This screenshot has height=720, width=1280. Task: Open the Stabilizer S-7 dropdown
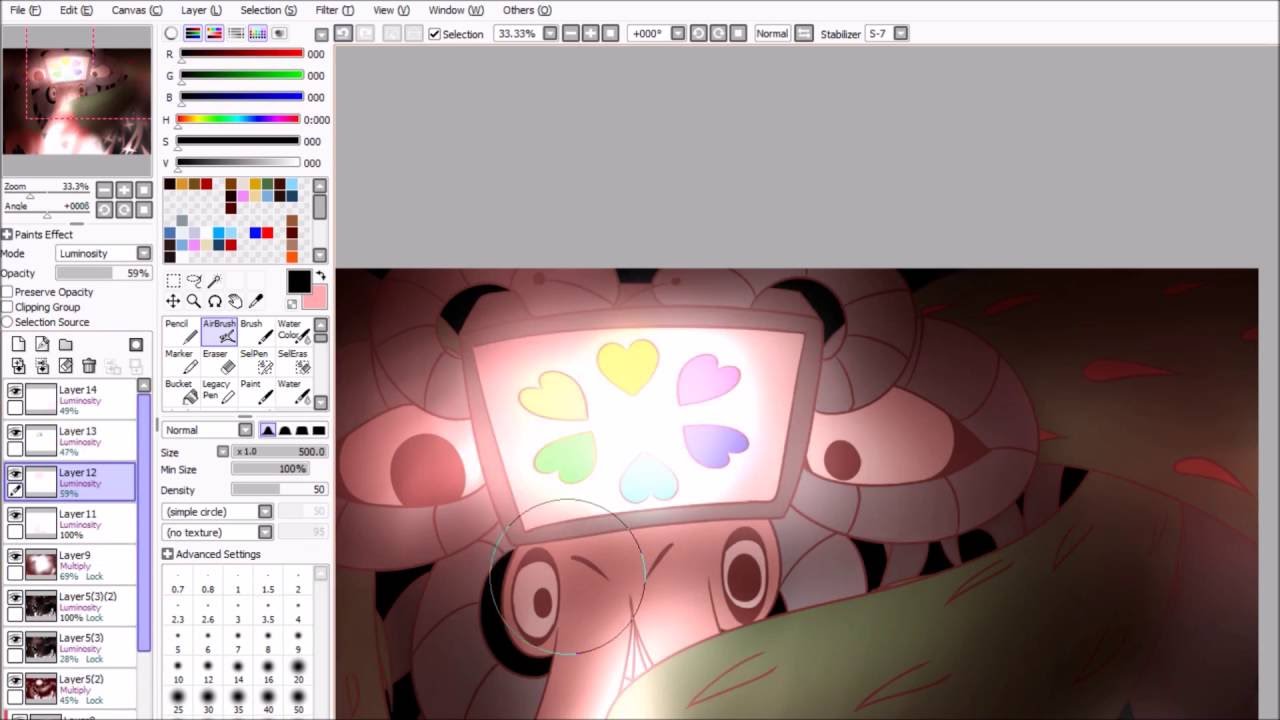[901, 34]
